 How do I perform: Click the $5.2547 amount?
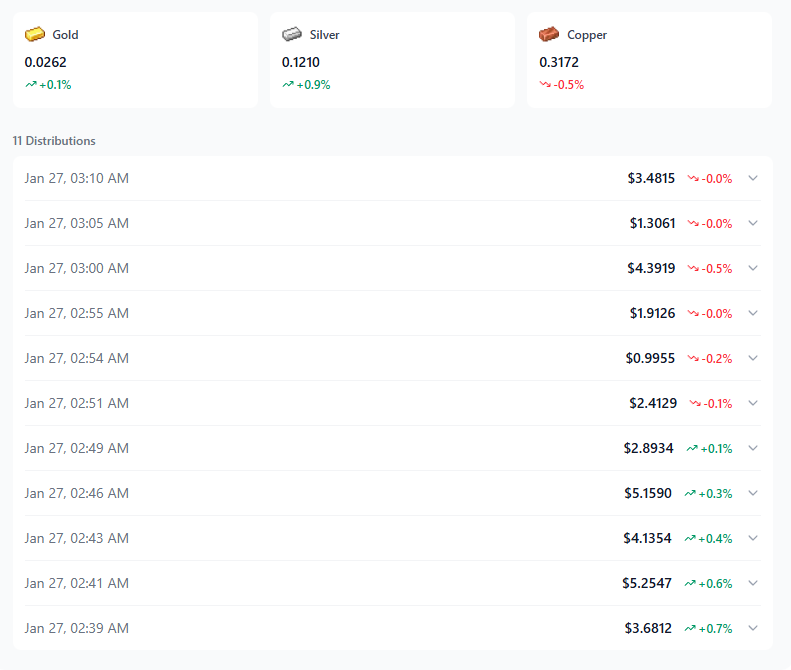pos(647,583)
